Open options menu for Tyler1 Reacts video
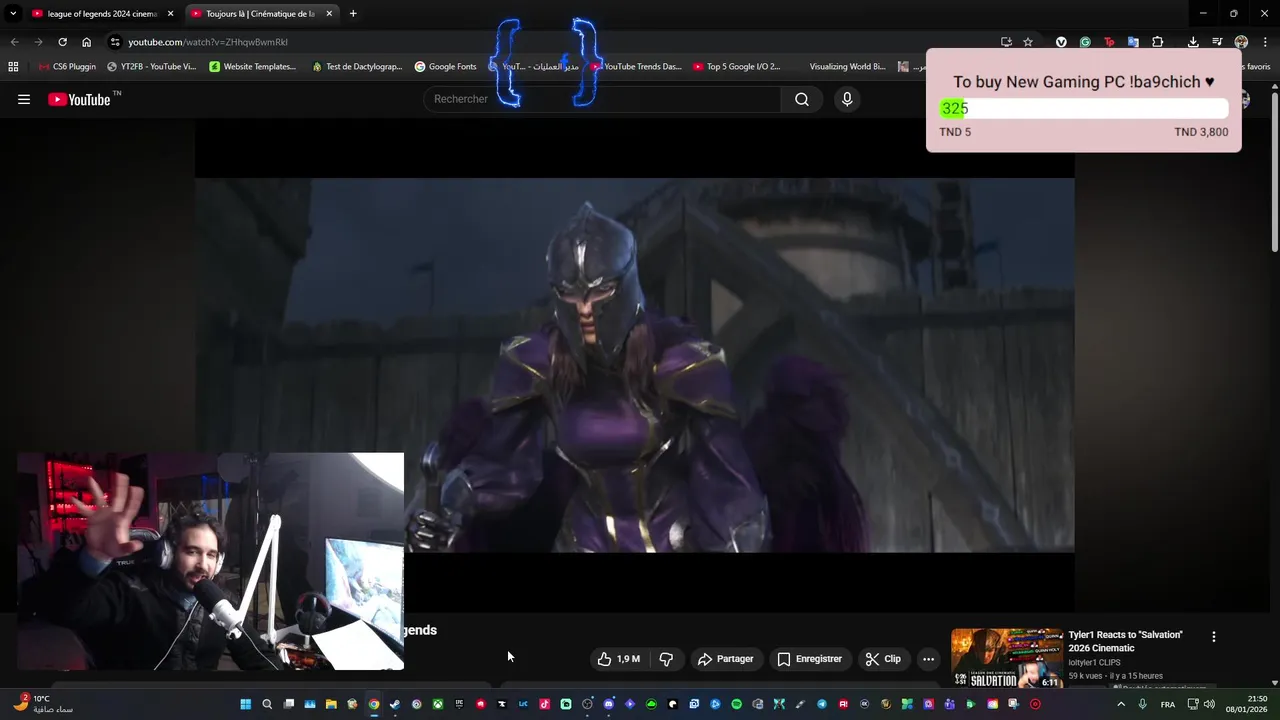Screen dimensions: 1280x720 click(1214, 637)
